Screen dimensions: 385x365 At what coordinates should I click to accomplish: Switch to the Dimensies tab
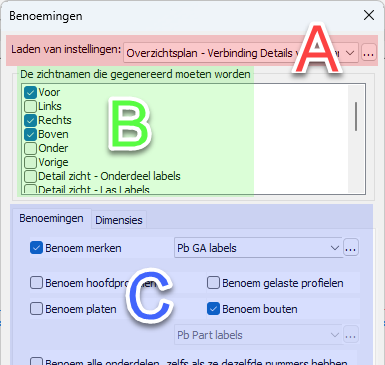point(119,220)
